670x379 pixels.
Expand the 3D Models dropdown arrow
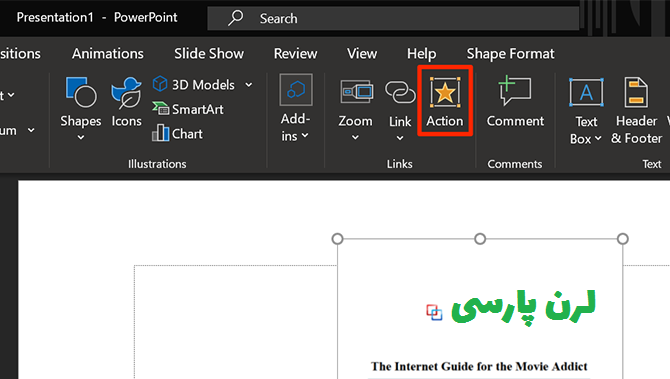[x=249, y=85]
